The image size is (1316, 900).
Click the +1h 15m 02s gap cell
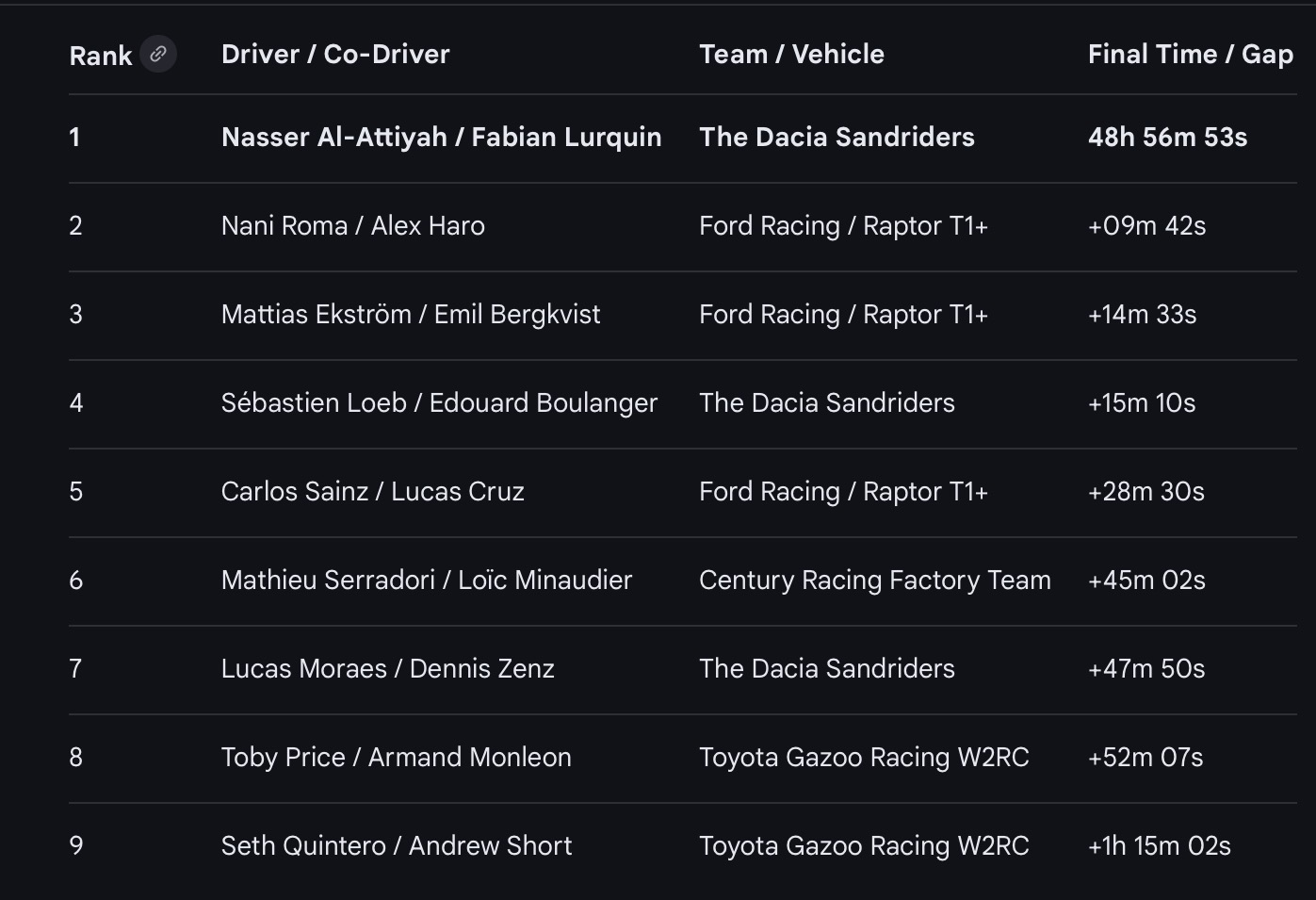(1159, 845)
